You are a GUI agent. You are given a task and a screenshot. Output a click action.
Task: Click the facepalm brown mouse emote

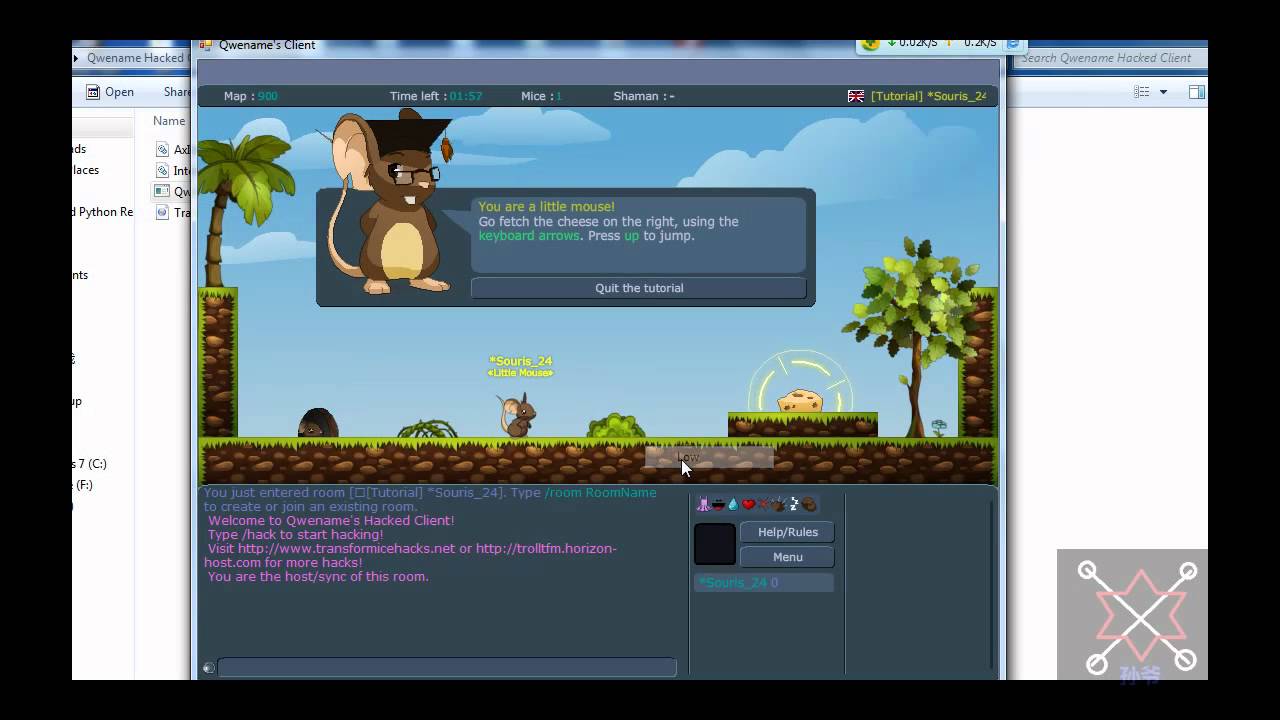[x=809, y=504]
